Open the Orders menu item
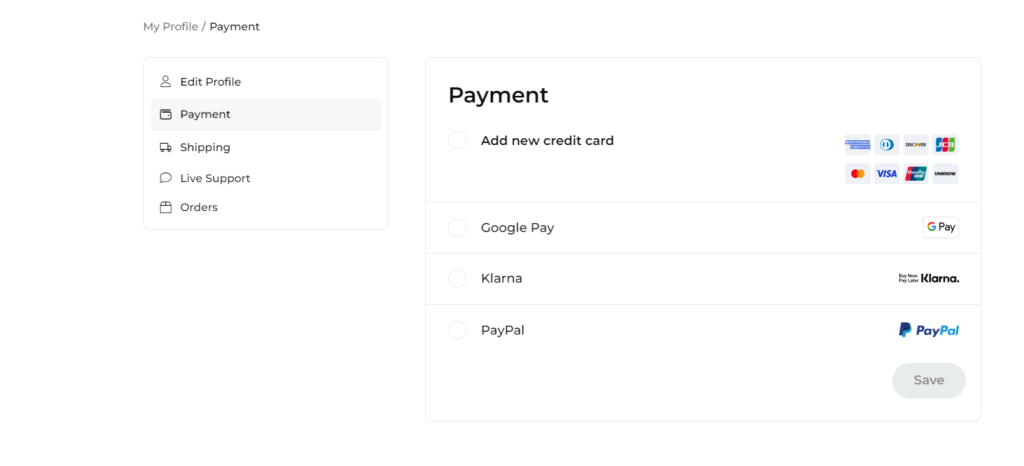Image resolution: width=1024 pixels, height=466 pixels. click(x=266, y=208)
